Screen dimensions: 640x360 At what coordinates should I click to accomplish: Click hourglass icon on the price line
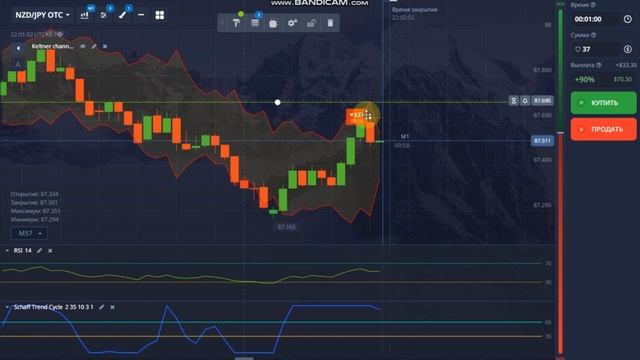[x=514, y=100]
